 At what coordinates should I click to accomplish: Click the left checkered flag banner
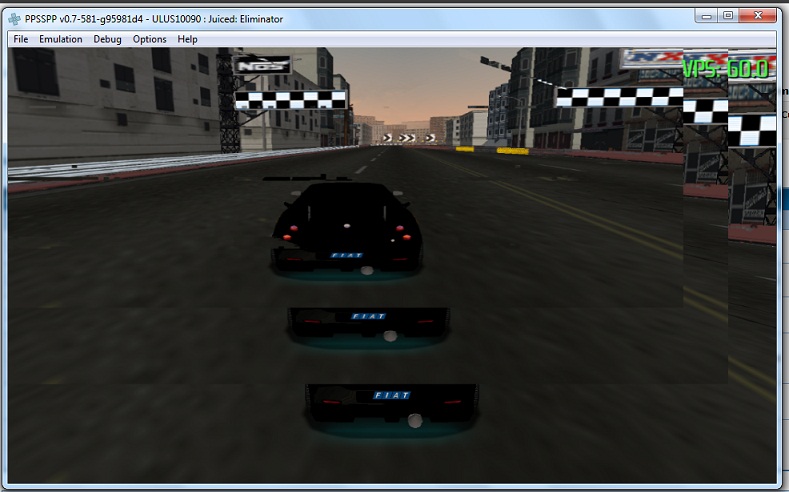(290, 99)
